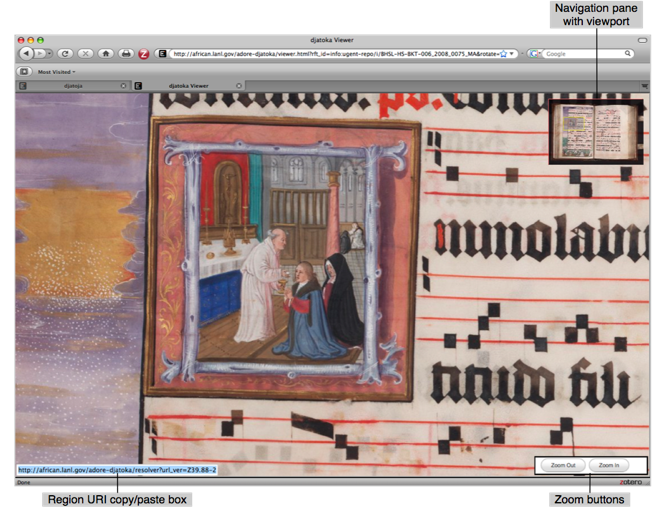Click the yellow viewport rectangle in navigator
Image resolution: width=660 pixels, height=508 pixels.
pyautogui.click(x=573, y=123)
